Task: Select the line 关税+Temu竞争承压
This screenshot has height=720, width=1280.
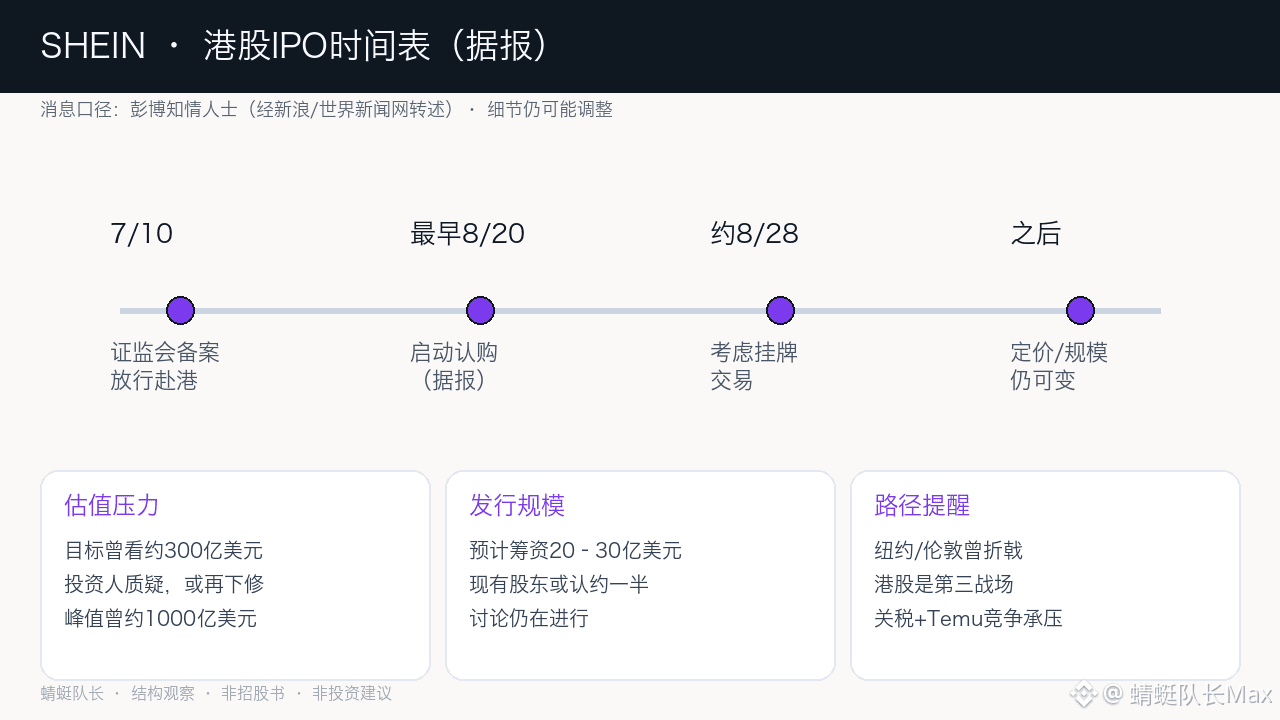Action: [x=968, y=618]
